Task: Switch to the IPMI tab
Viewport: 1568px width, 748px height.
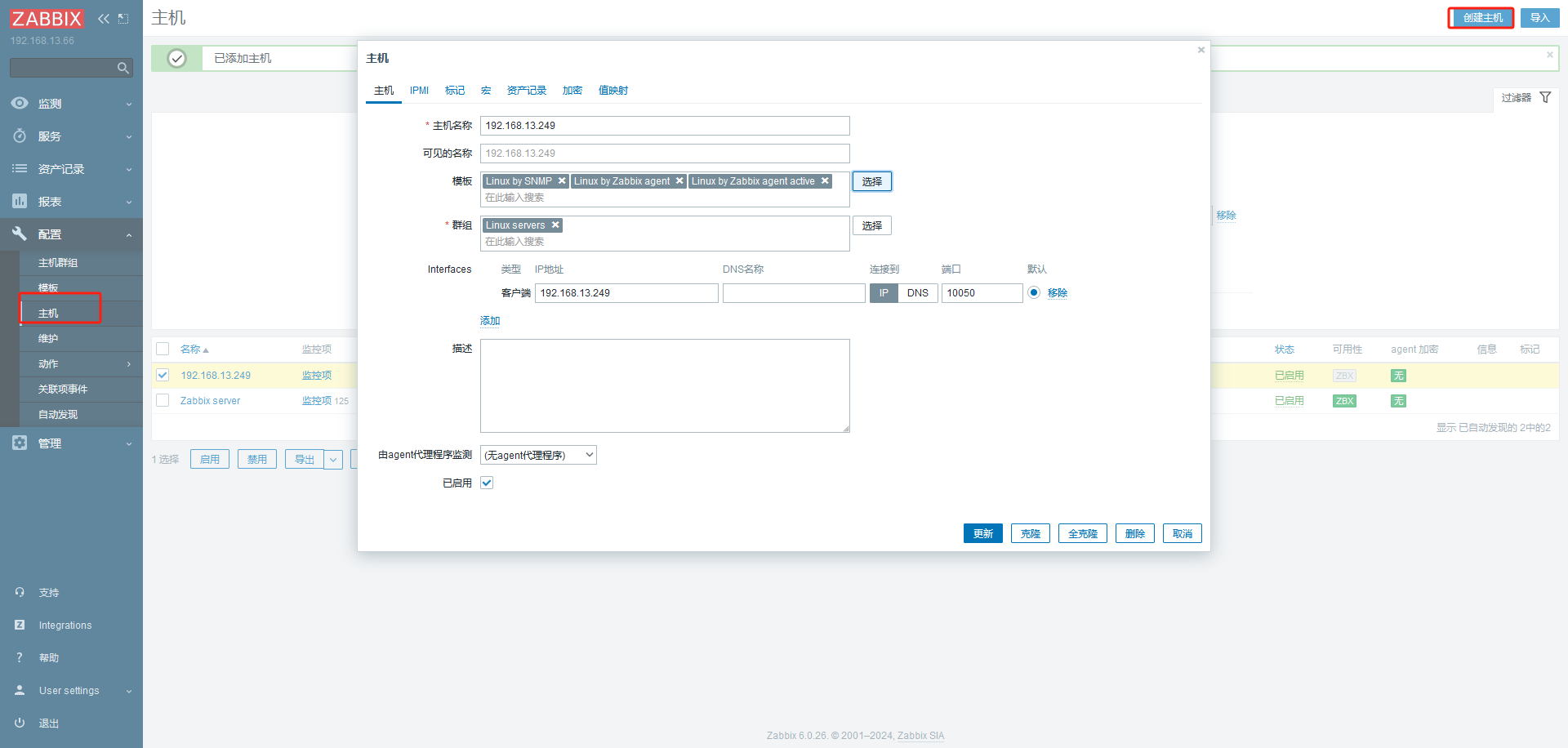Action: [419, 91]
